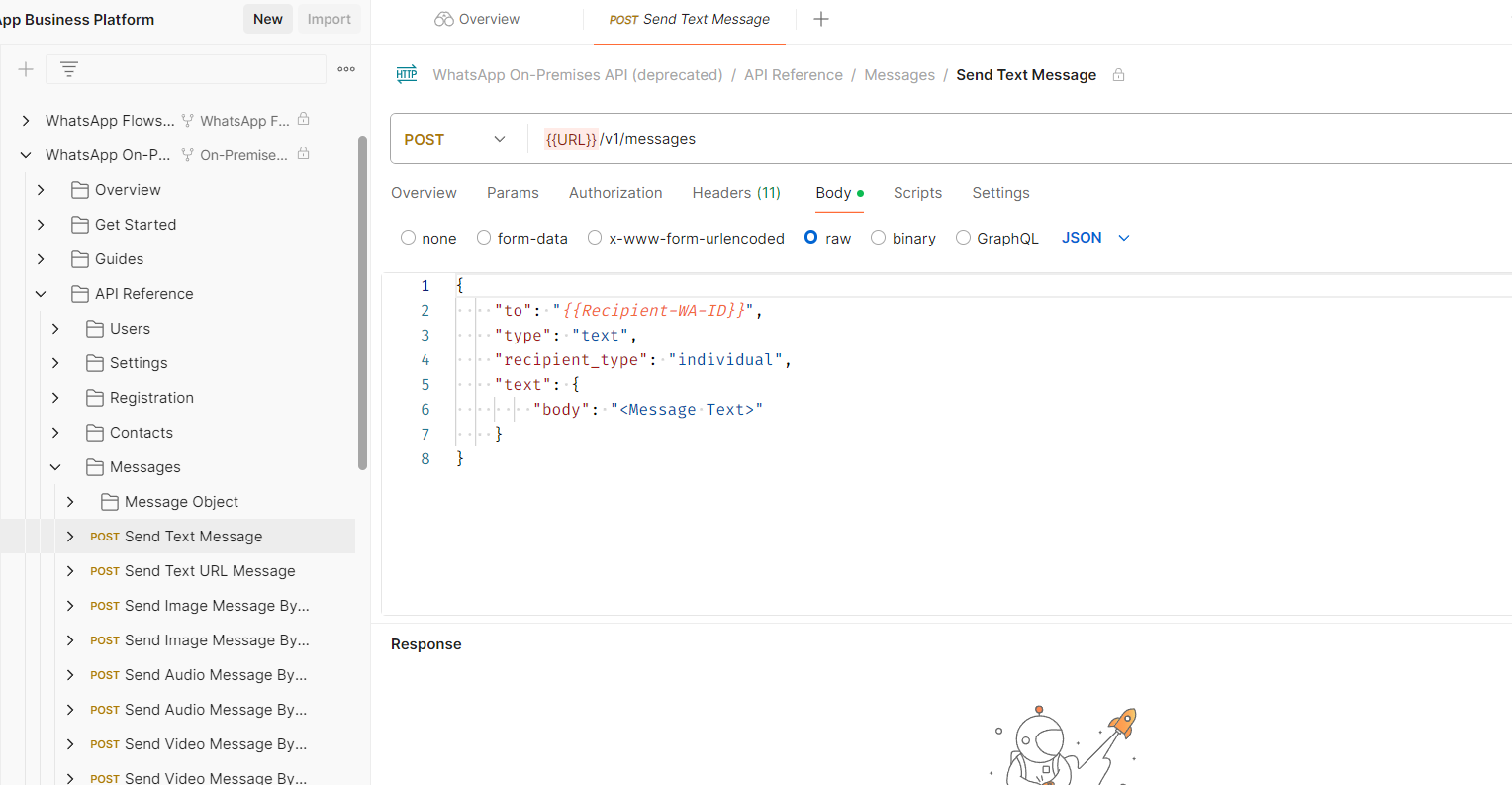
Task: Open the Contacts folder in the tree
Action: tap(142, 433)
